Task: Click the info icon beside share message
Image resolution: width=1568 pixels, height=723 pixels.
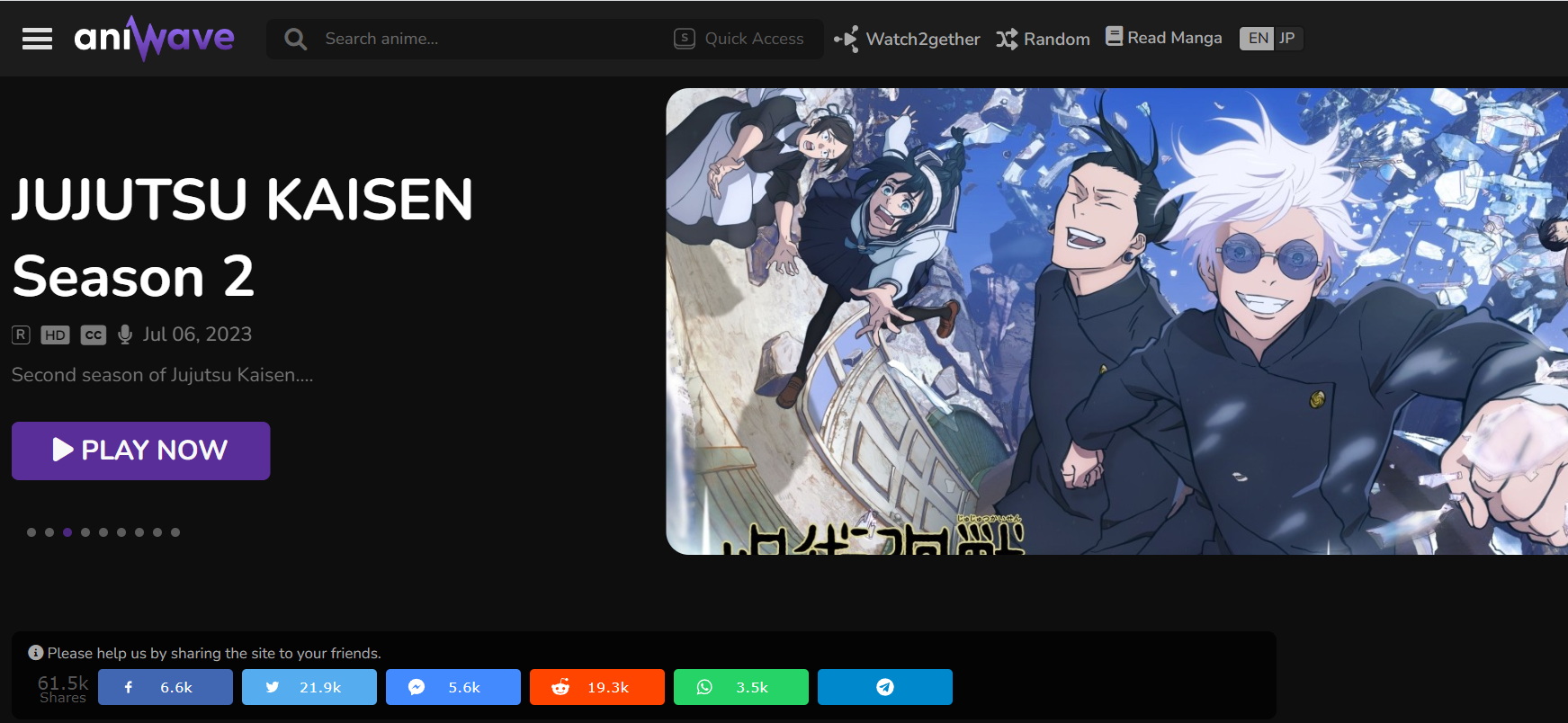Action: pos(36,653)
